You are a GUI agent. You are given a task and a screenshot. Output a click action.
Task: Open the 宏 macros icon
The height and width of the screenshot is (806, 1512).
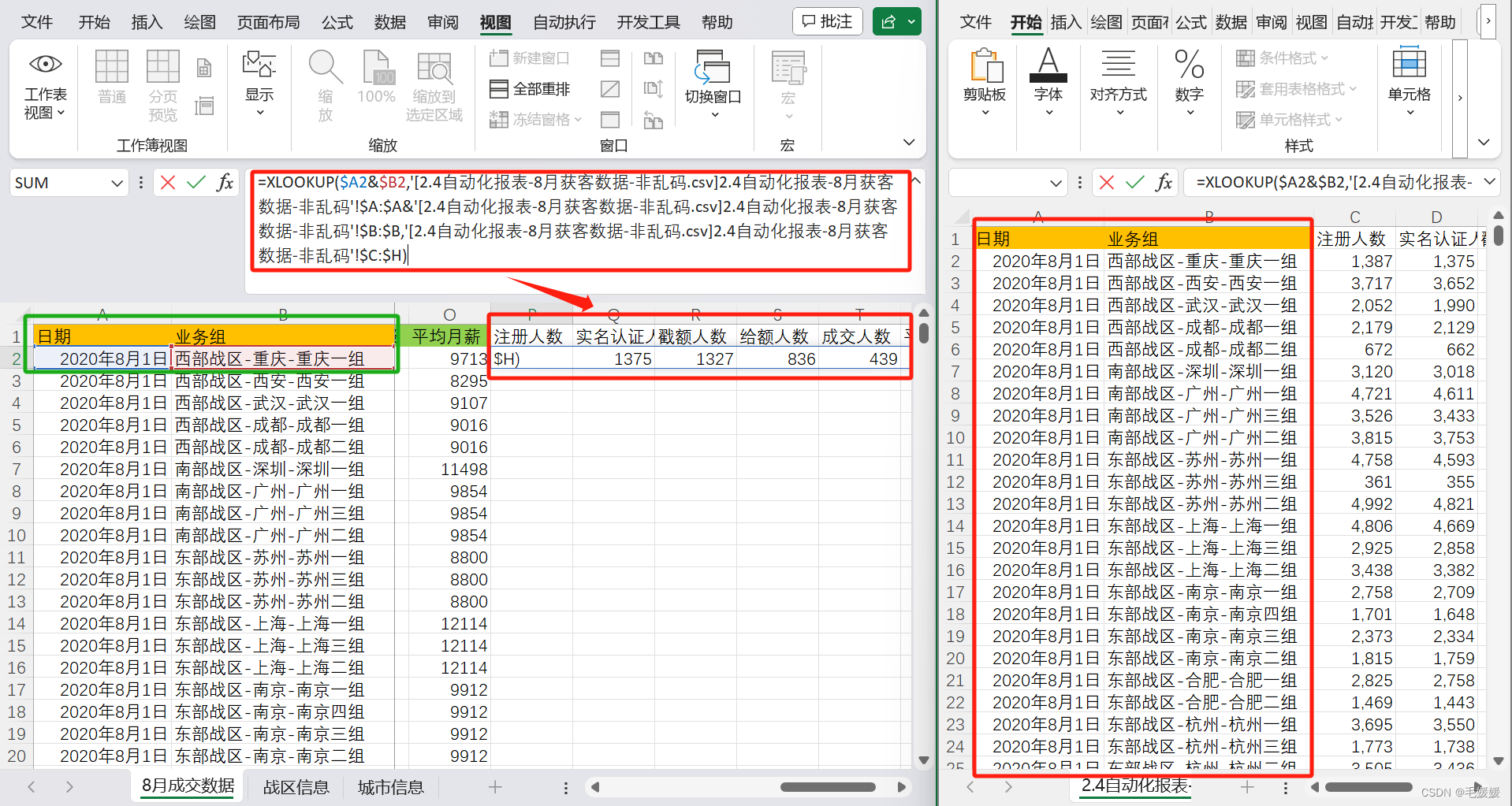788,85
